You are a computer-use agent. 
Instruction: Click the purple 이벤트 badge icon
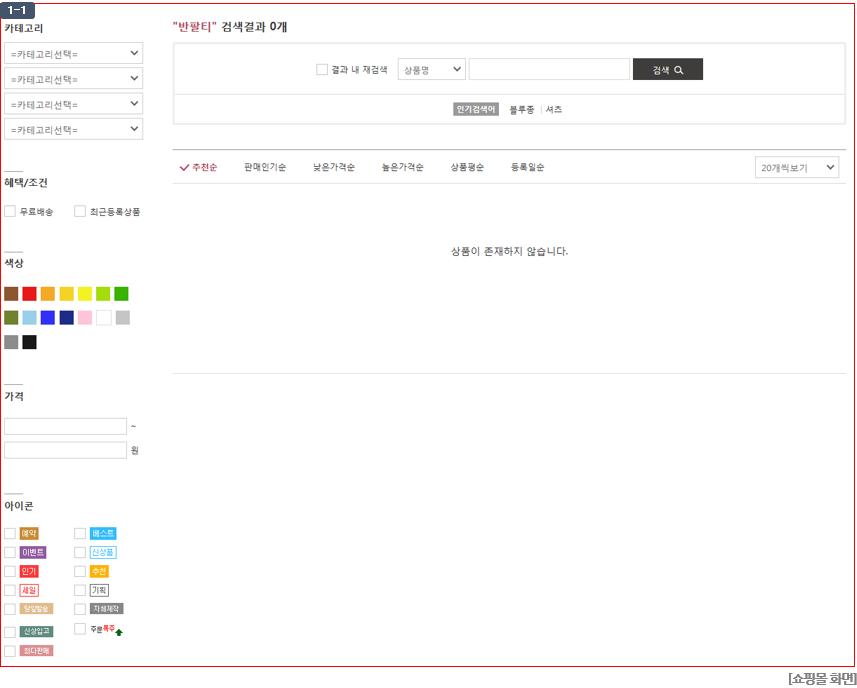pyautogui.click(x=33, y=552)
